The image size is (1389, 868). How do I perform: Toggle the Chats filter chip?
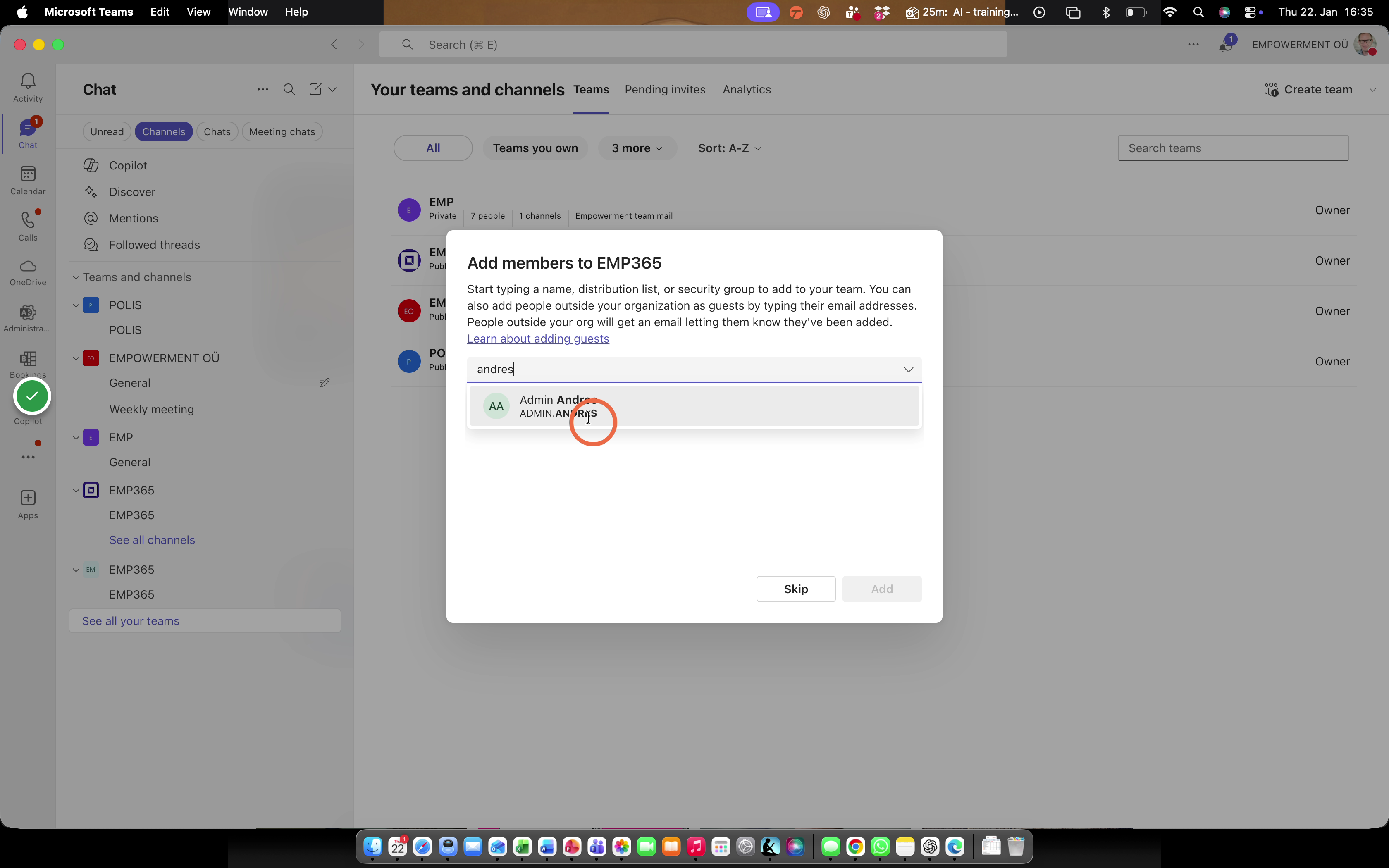(x=217, y=131)
